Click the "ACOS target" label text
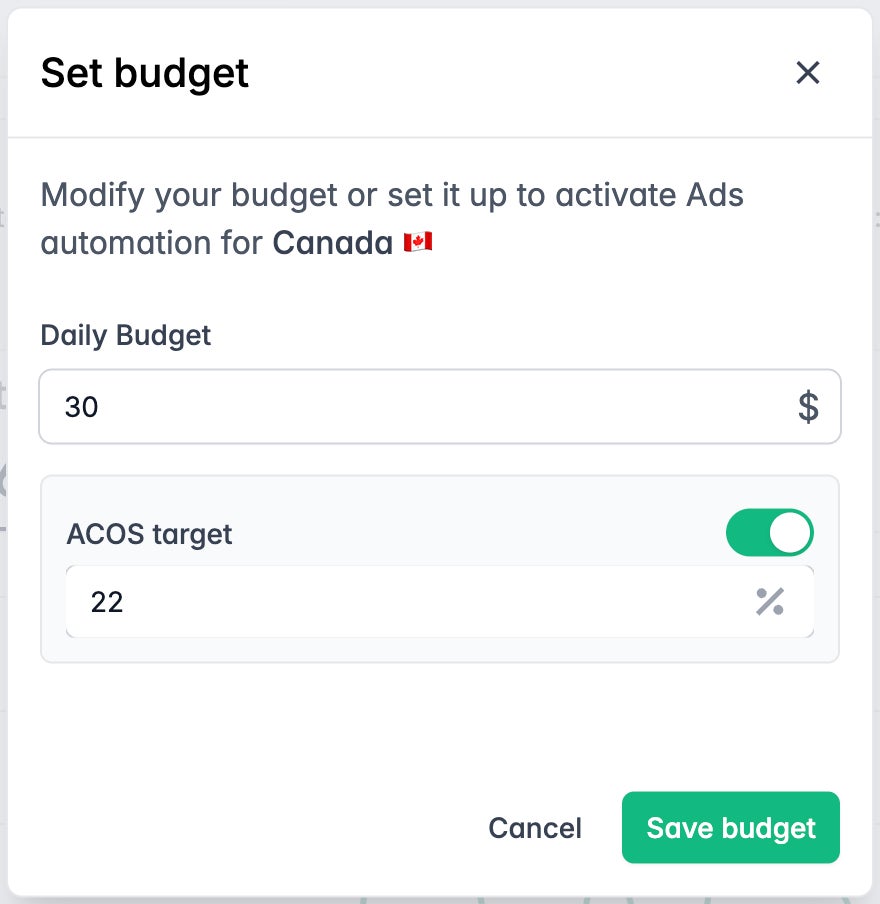 (149, 534)
